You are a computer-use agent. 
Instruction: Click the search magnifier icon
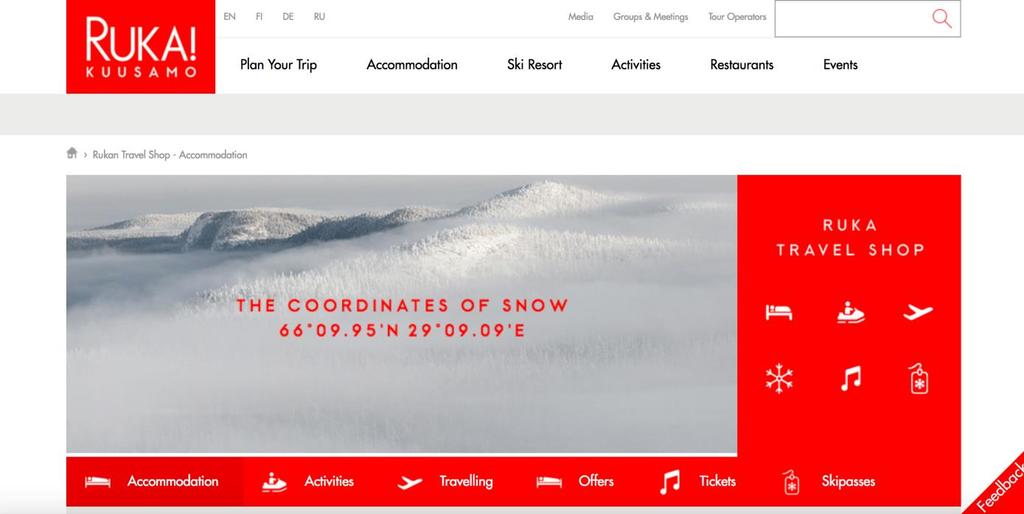[941, 18]
